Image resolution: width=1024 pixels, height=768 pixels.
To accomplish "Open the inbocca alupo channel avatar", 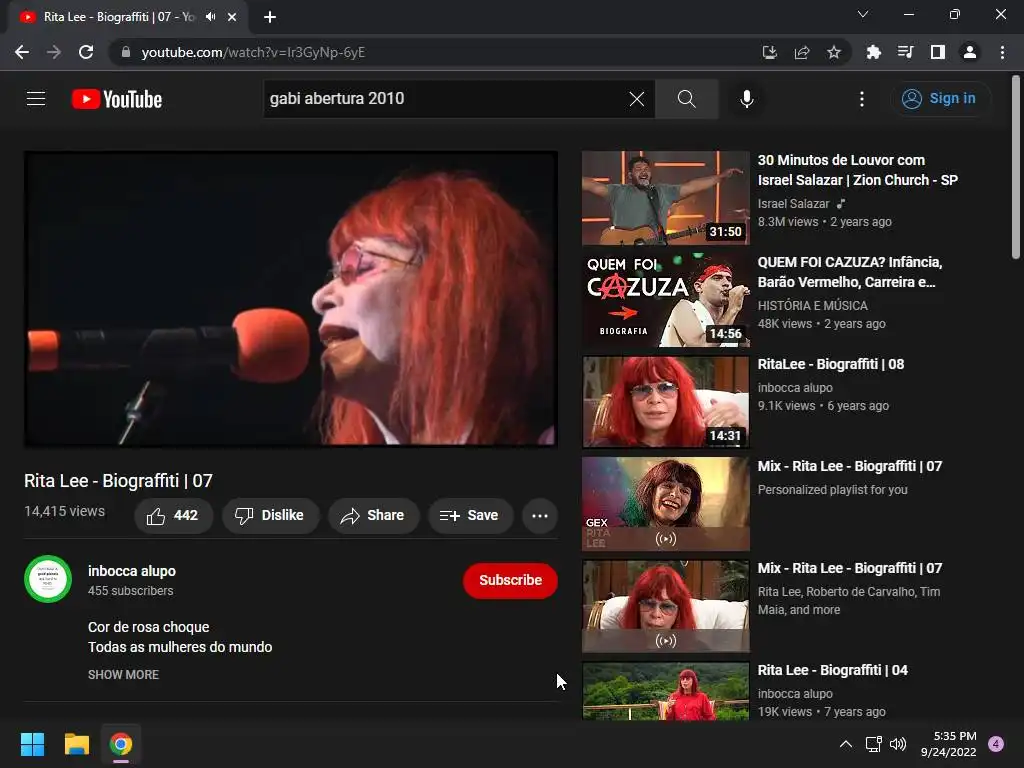I will pos(48,579).
